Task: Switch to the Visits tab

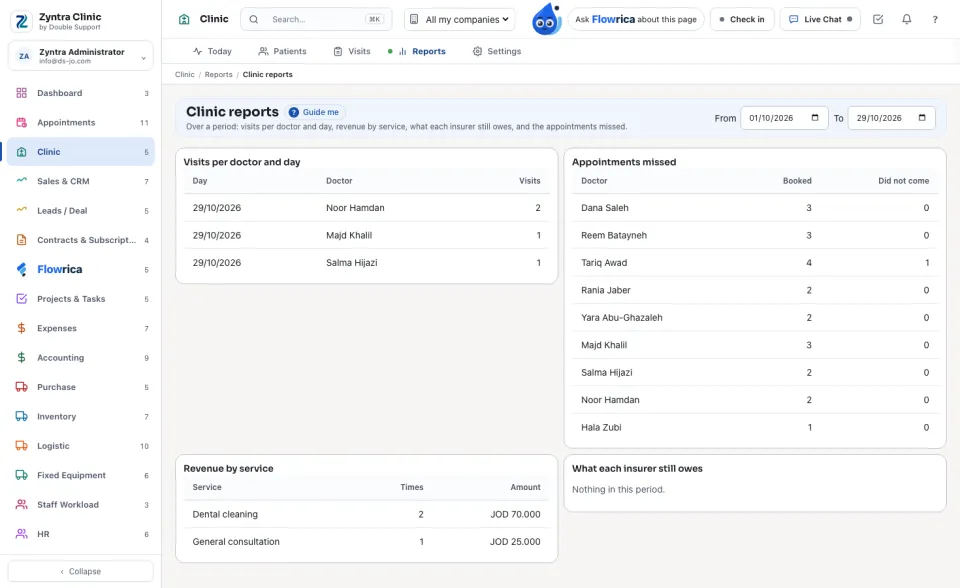Action: tap(352, 51)
